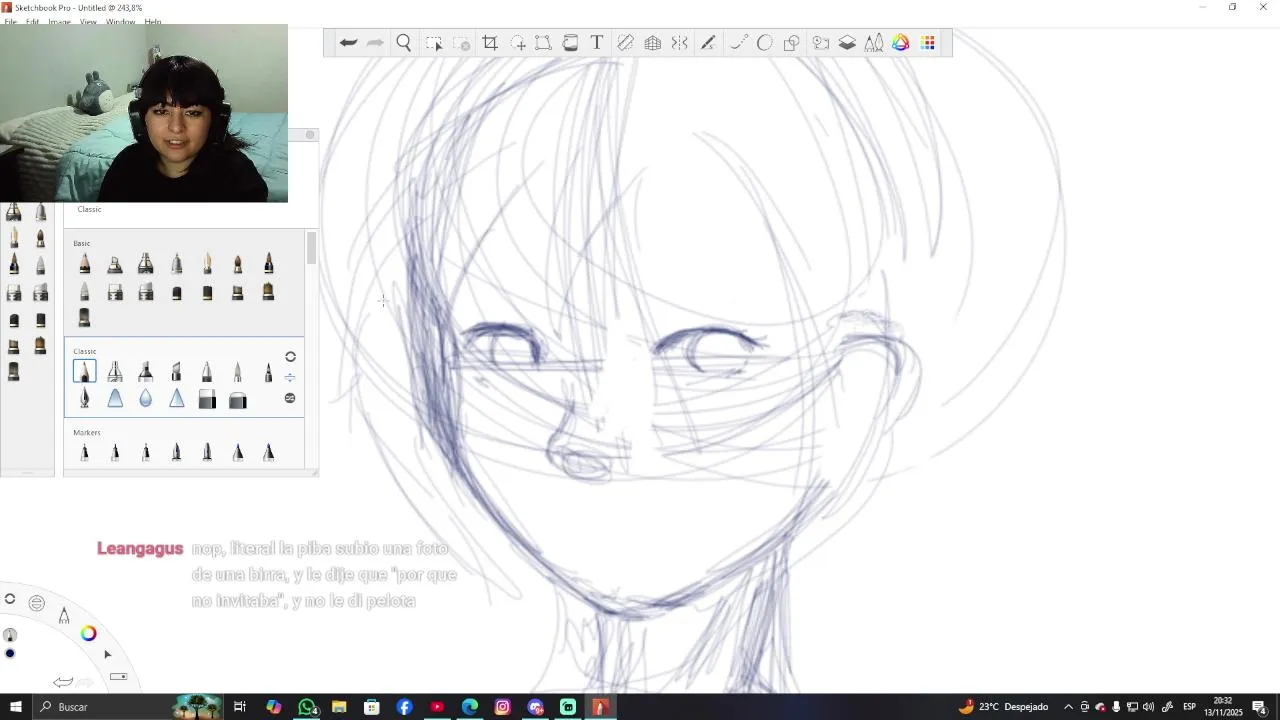Open the Window menu

click(120, 21)
